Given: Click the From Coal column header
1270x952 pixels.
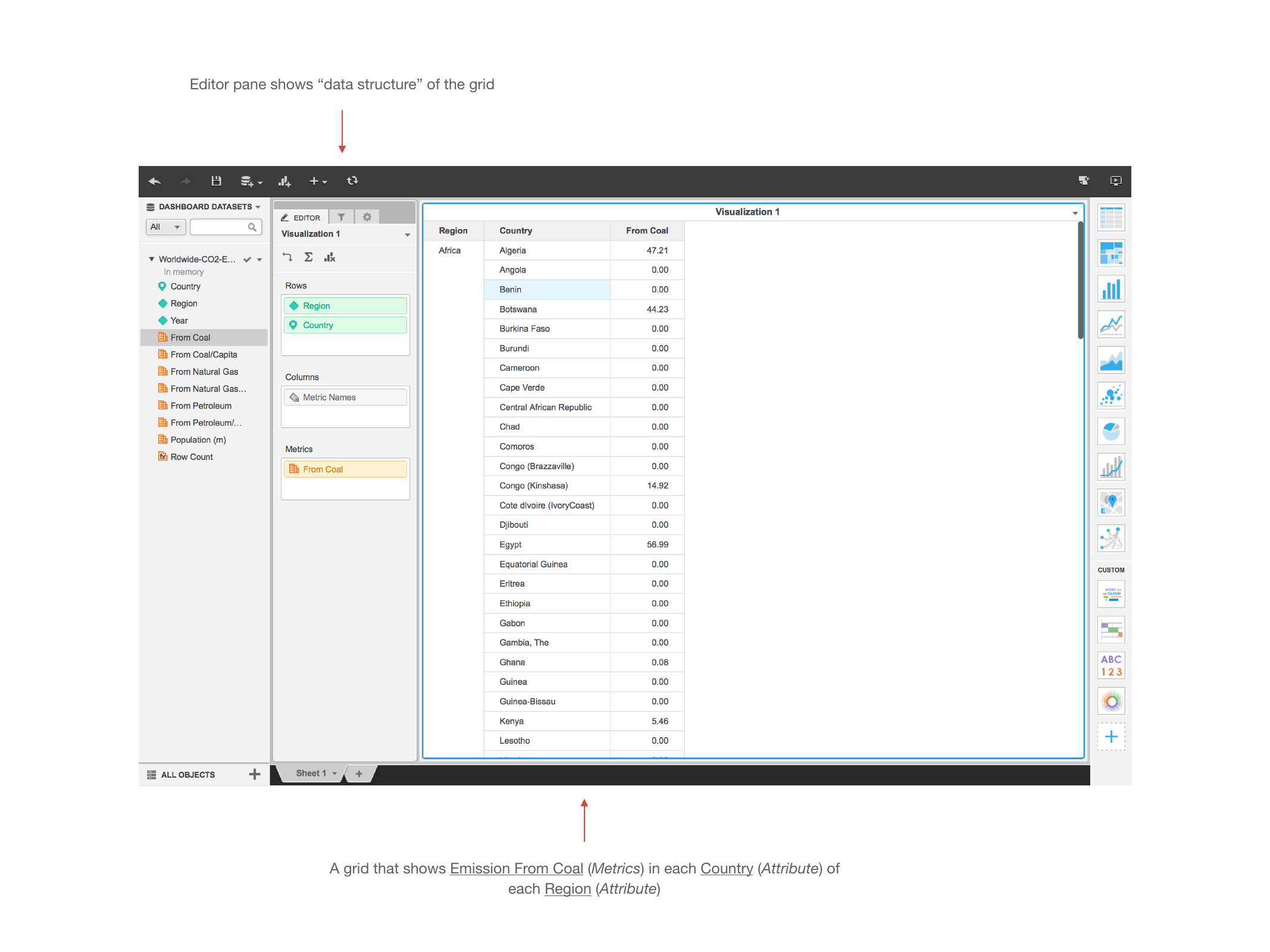Looking at the screenshot, I should tap(647, 231).
